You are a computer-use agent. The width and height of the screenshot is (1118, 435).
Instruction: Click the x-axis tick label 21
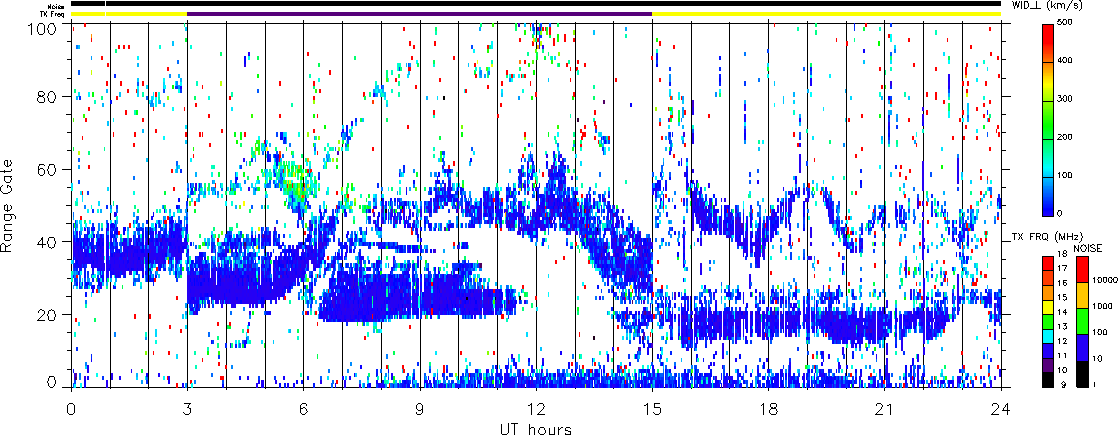[x=884, y=408]
